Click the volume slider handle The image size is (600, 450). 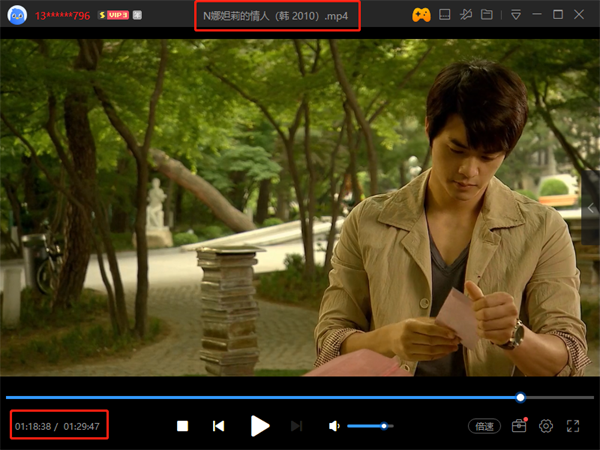coord(384,426)
